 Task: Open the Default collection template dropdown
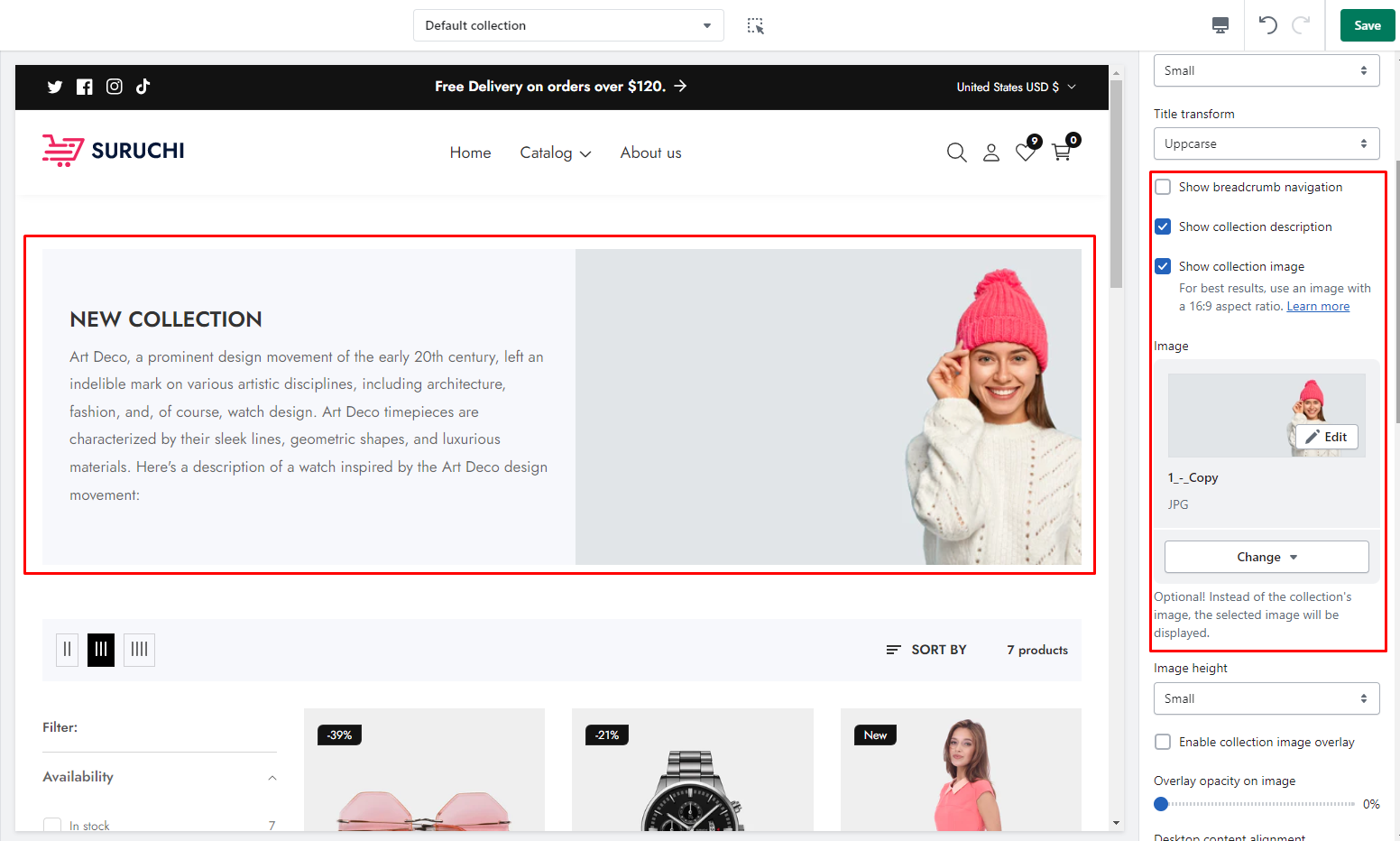568,25
